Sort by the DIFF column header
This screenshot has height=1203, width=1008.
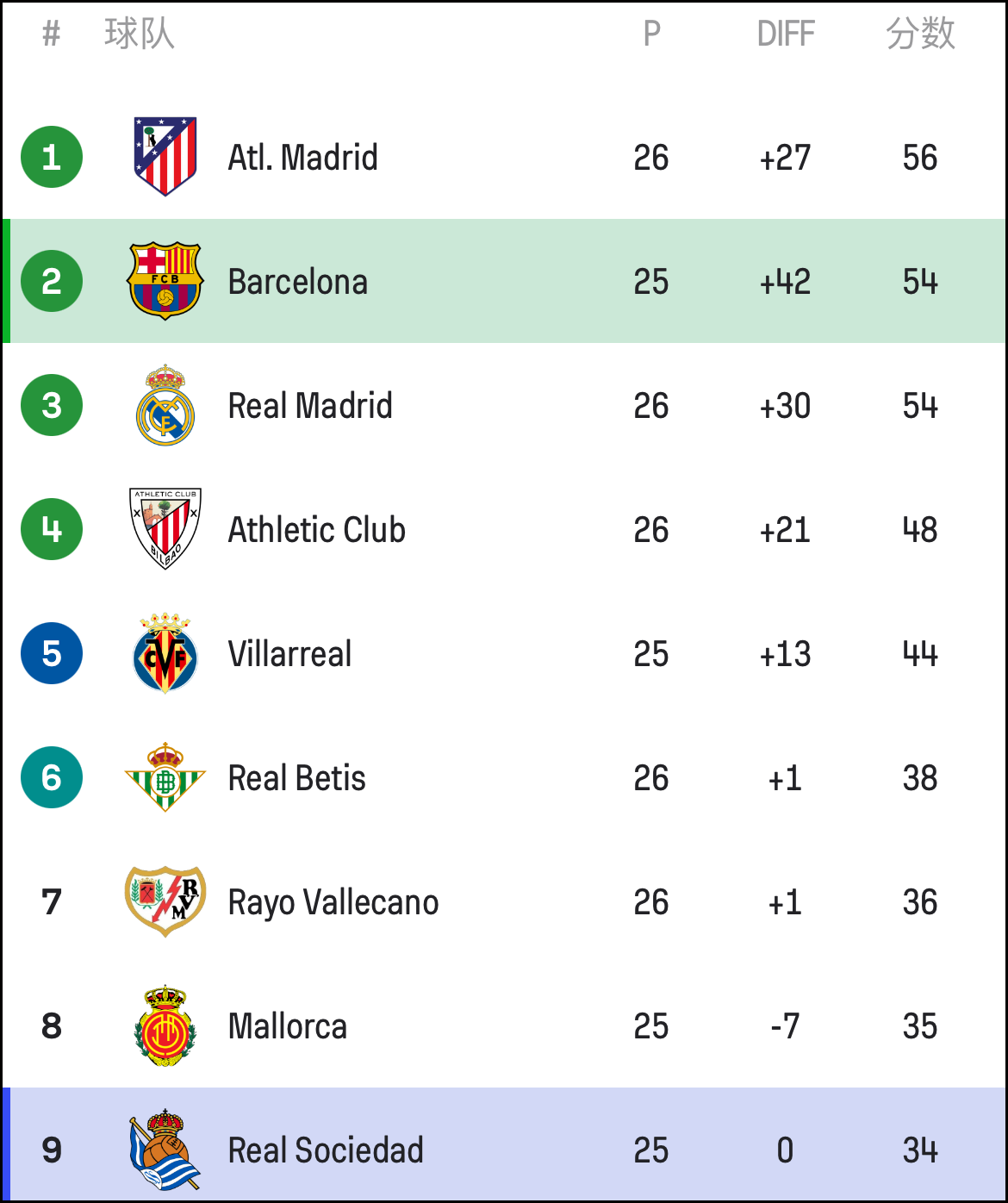(x=786, y=34)
